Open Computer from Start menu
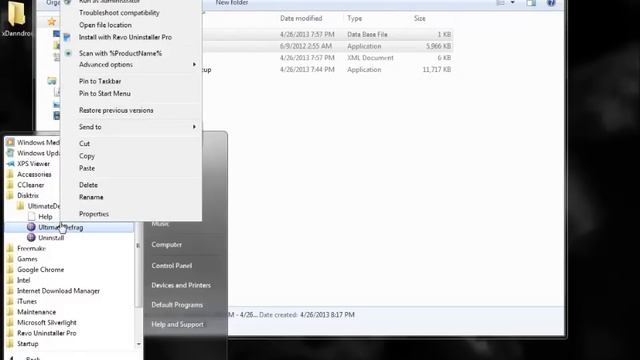The width and height of the screenshot is (640, 360). tap(167, 244)
